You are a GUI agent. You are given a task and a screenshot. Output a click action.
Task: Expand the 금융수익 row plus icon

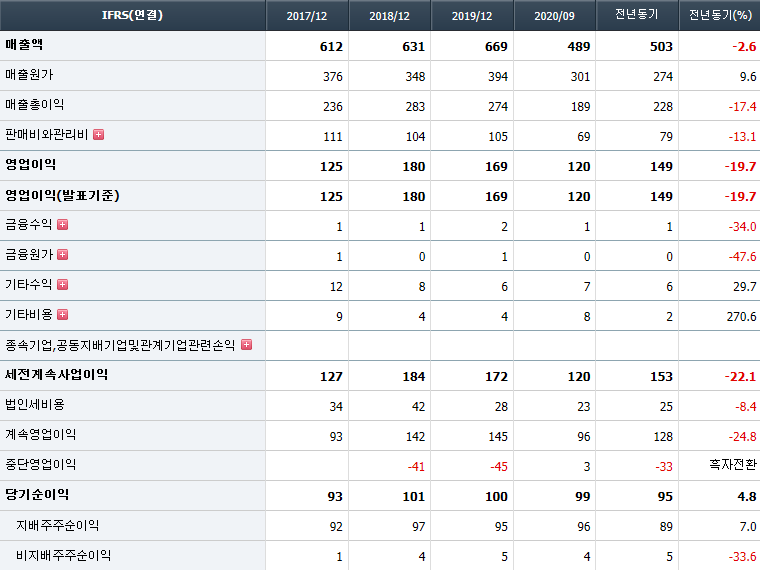(x=63, y=224)
